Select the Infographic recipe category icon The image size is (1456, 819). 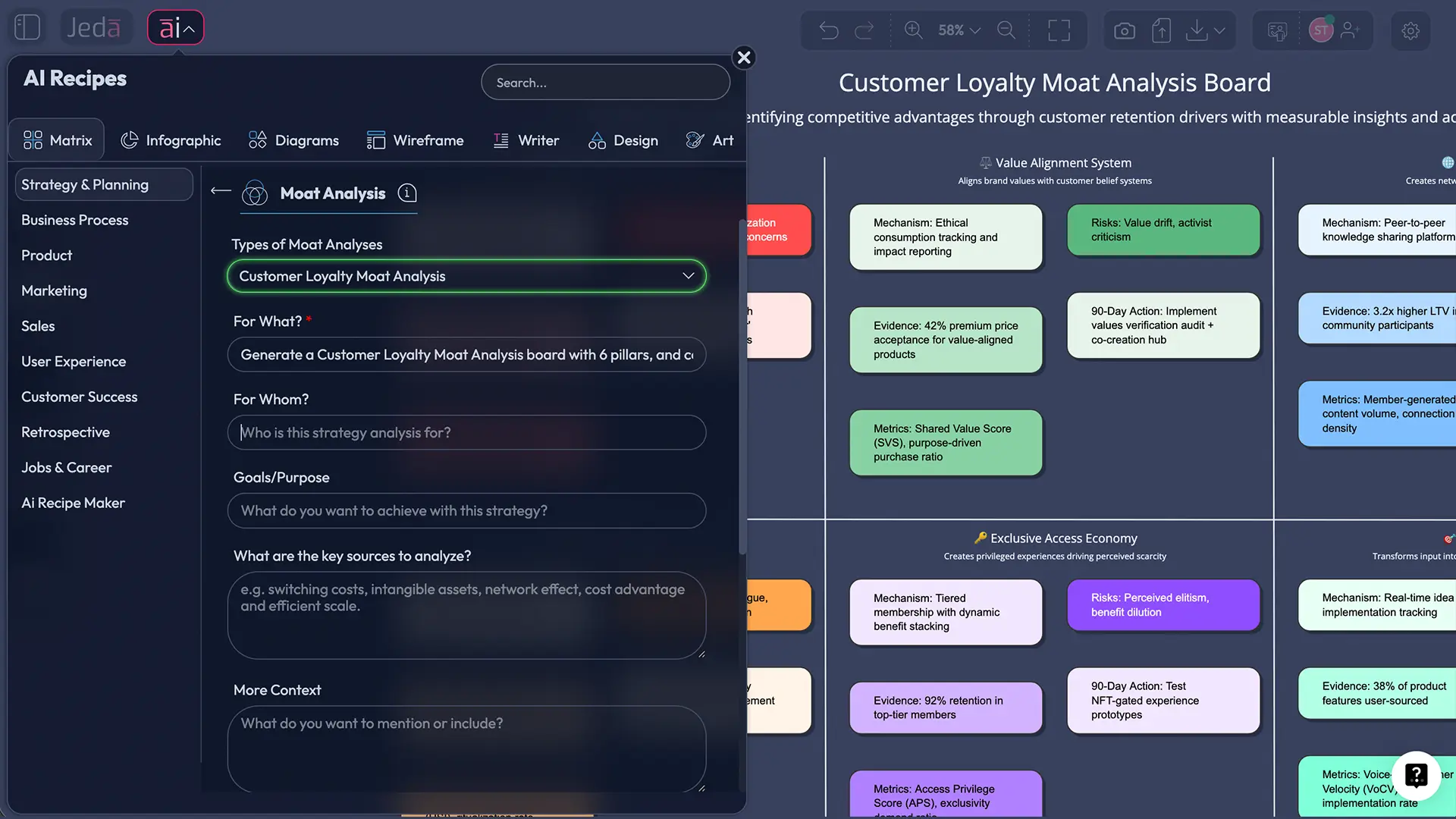129,140
